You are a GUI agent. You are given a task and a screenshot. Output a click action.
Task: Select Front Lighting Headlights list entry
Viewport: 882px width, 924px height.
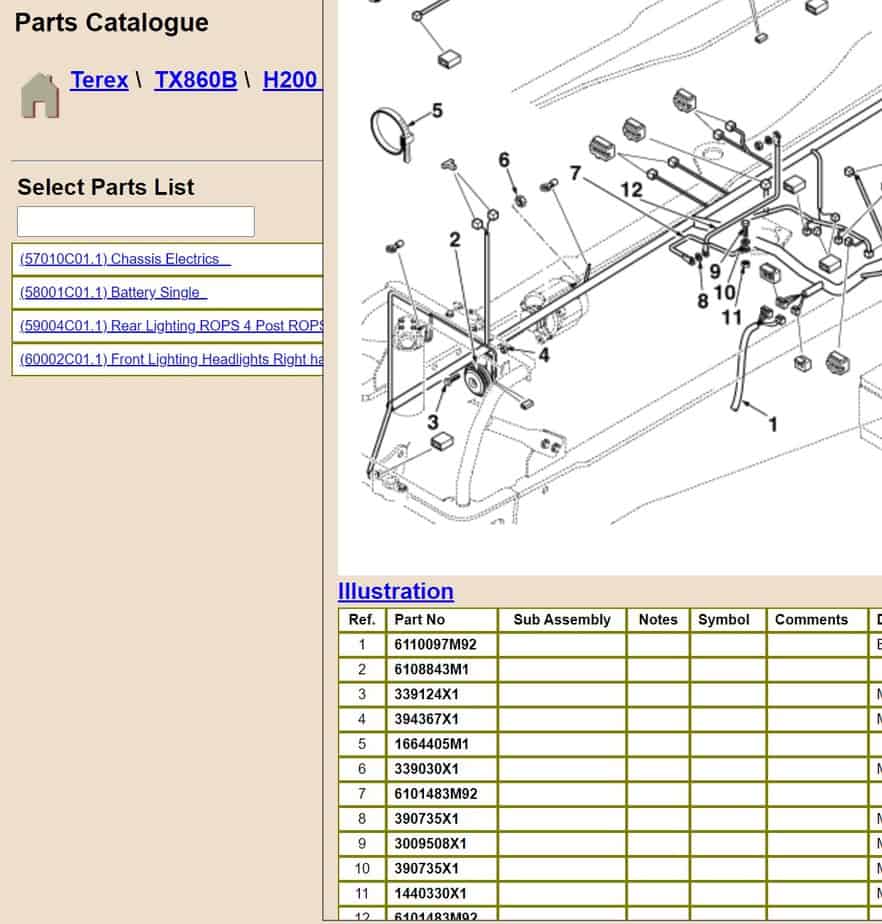pos(172,359)
